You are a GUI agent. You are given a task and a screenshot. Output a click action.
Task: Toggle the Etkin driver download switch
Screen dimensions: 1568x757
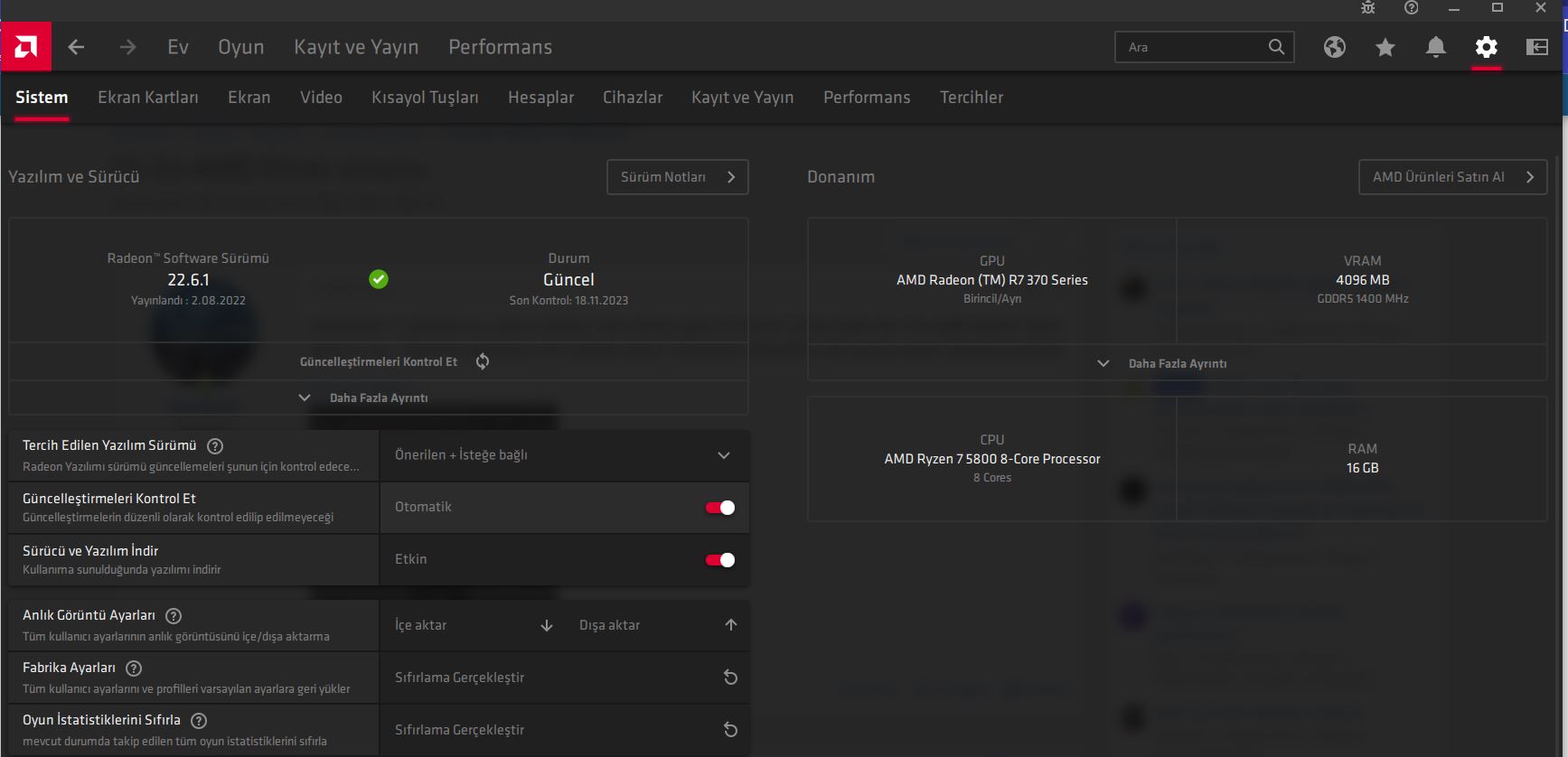pyautogui.click(x=720, y=560)
